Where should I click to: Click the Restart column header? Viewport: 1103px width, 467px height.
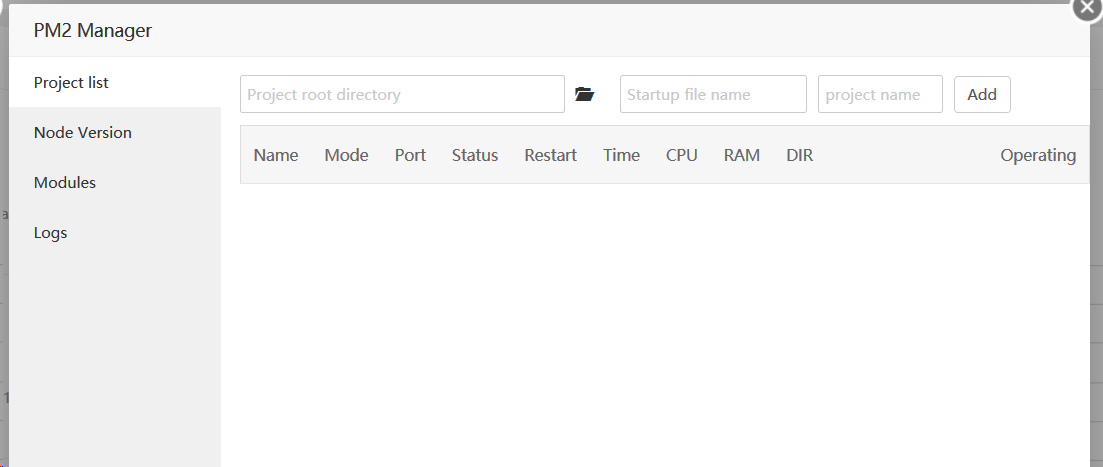[x=550, y=155]
